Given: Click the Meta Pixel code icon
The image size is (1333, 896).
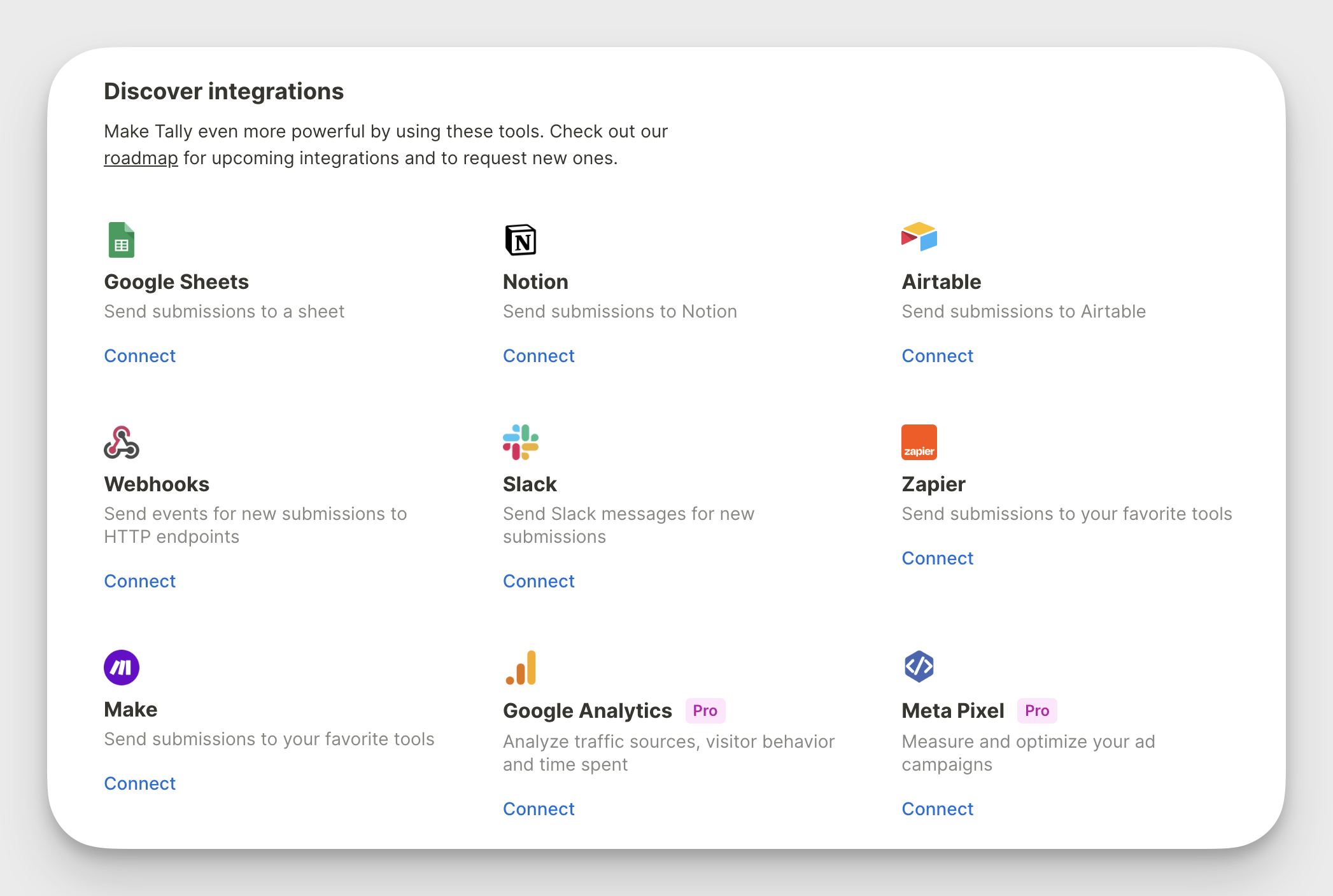Looking at the screenshot, I should click(919, 667).
